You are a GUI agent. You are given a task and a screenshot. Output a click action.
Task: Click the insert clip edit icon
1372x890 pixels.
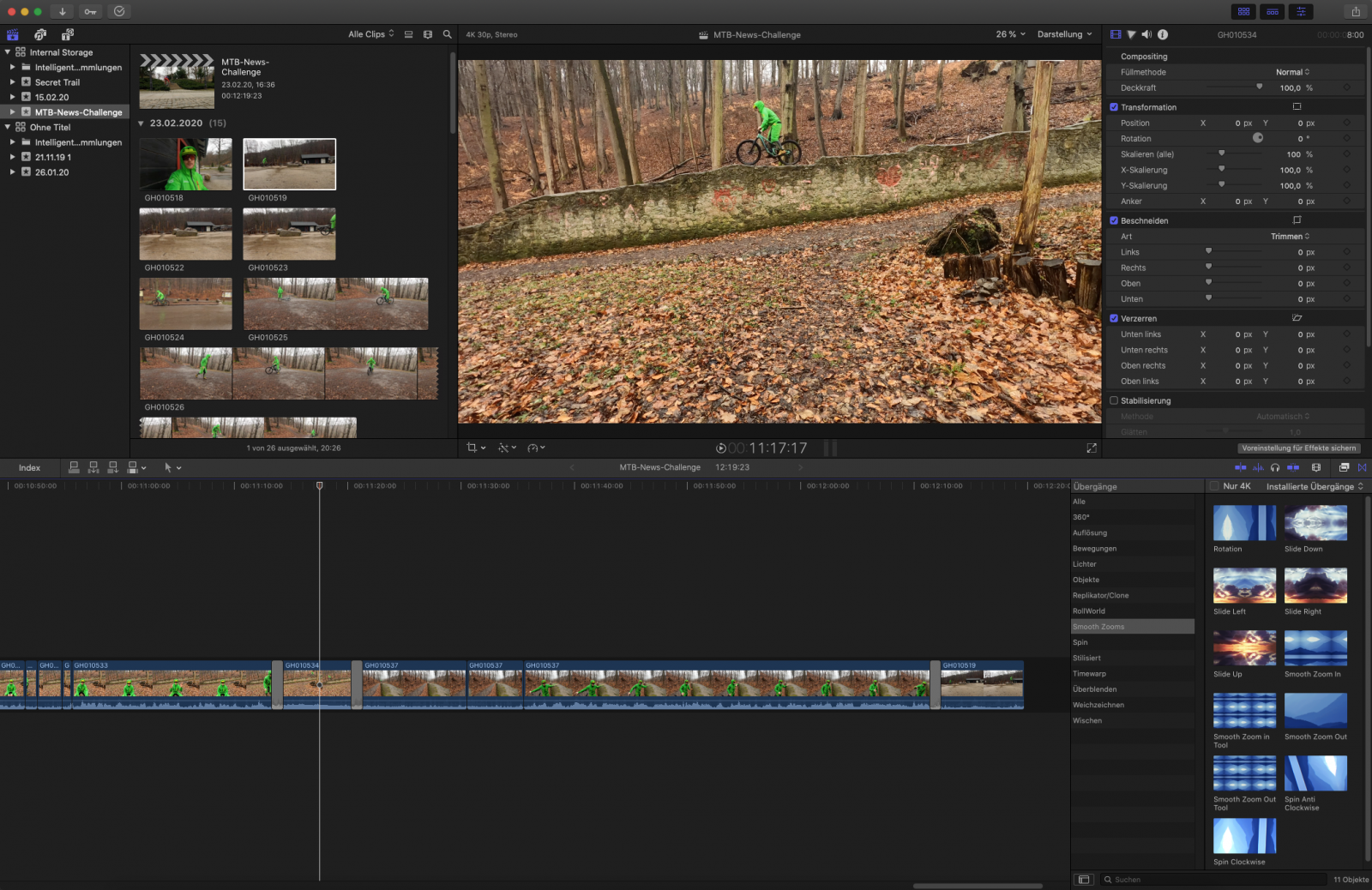click(x=93, y=467)
